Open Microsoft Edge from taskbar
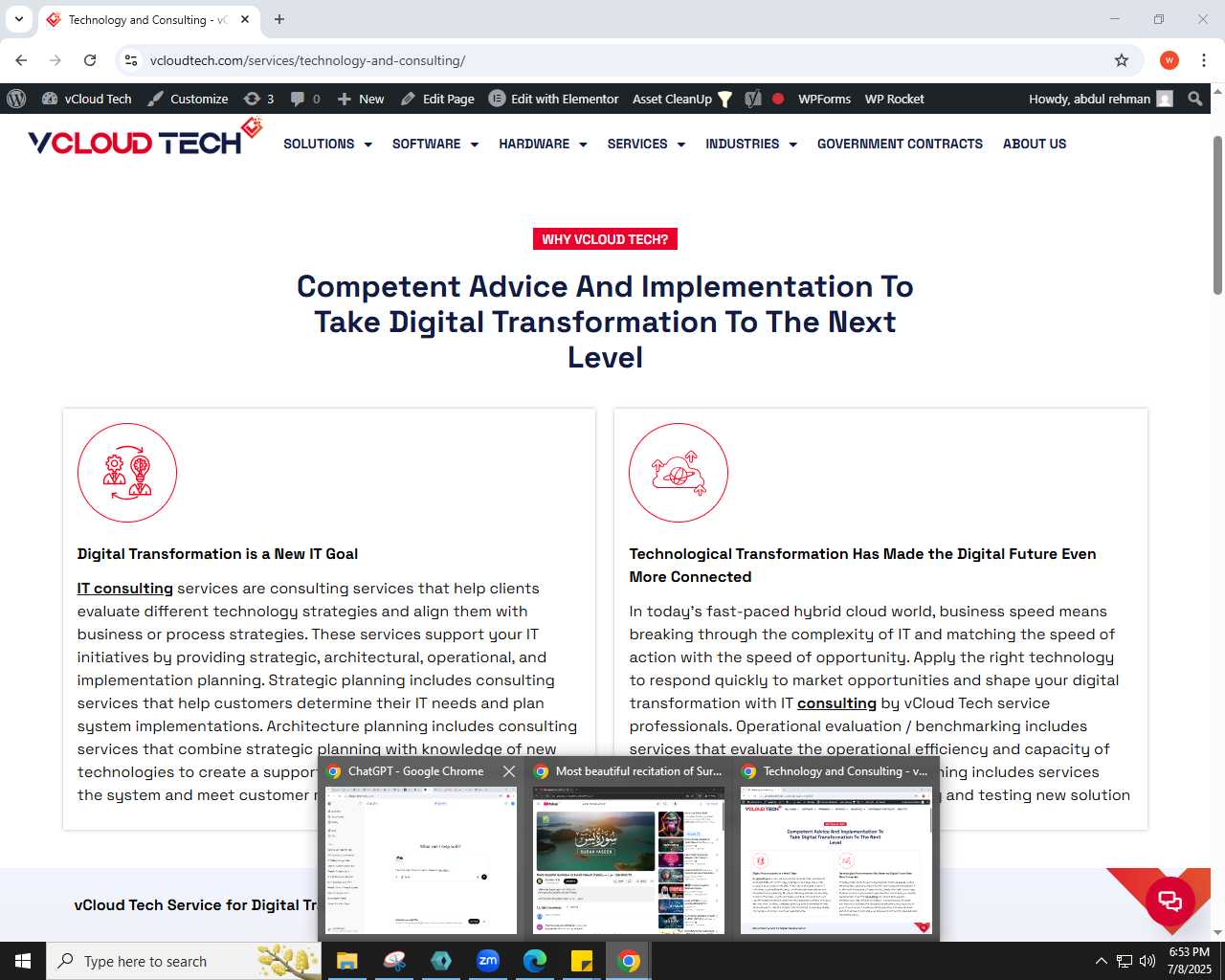Screen dimensions: 1225x980 (x=535, y=961)
